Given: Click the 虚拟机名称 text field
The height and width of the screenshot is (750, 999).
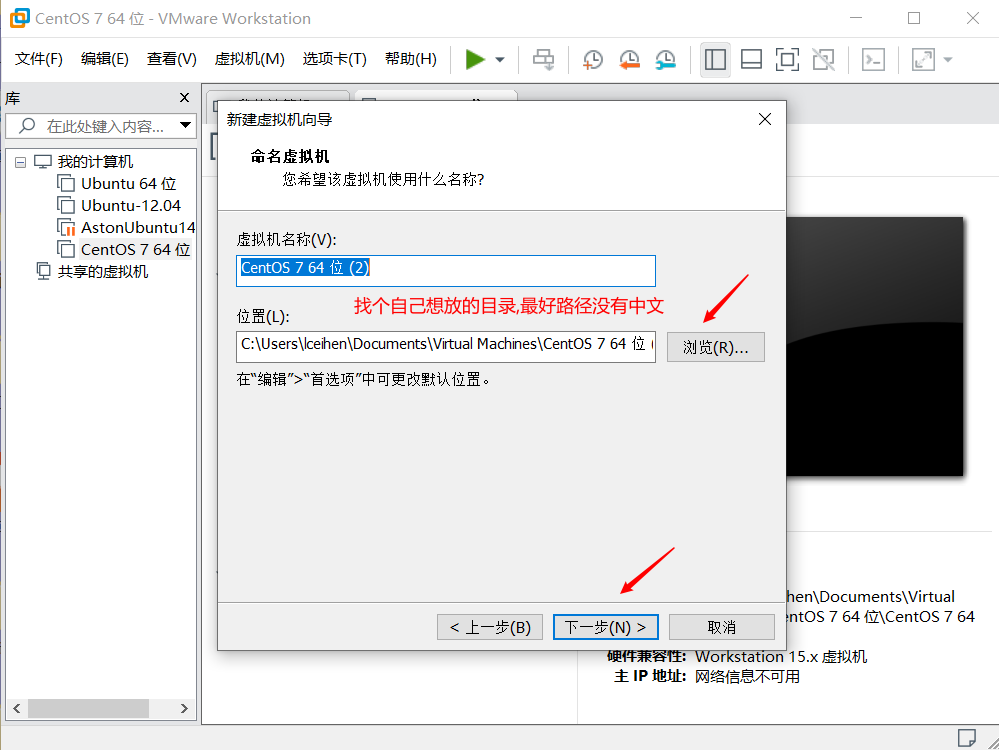Looking at the screenshot, I should click(x=445, y=271).
